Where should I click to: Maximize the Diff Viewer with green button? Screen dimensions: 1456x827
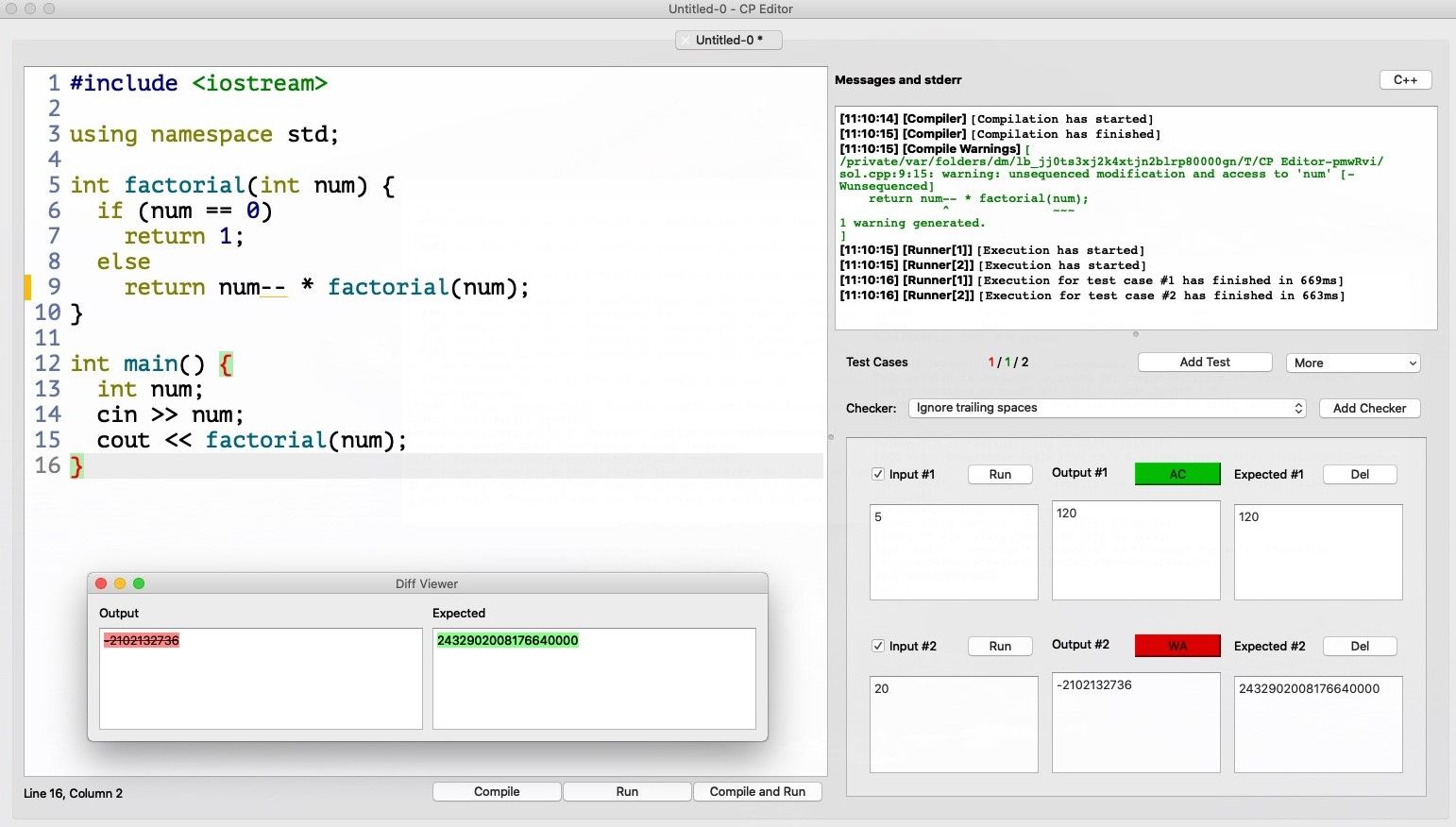[139, 583]
